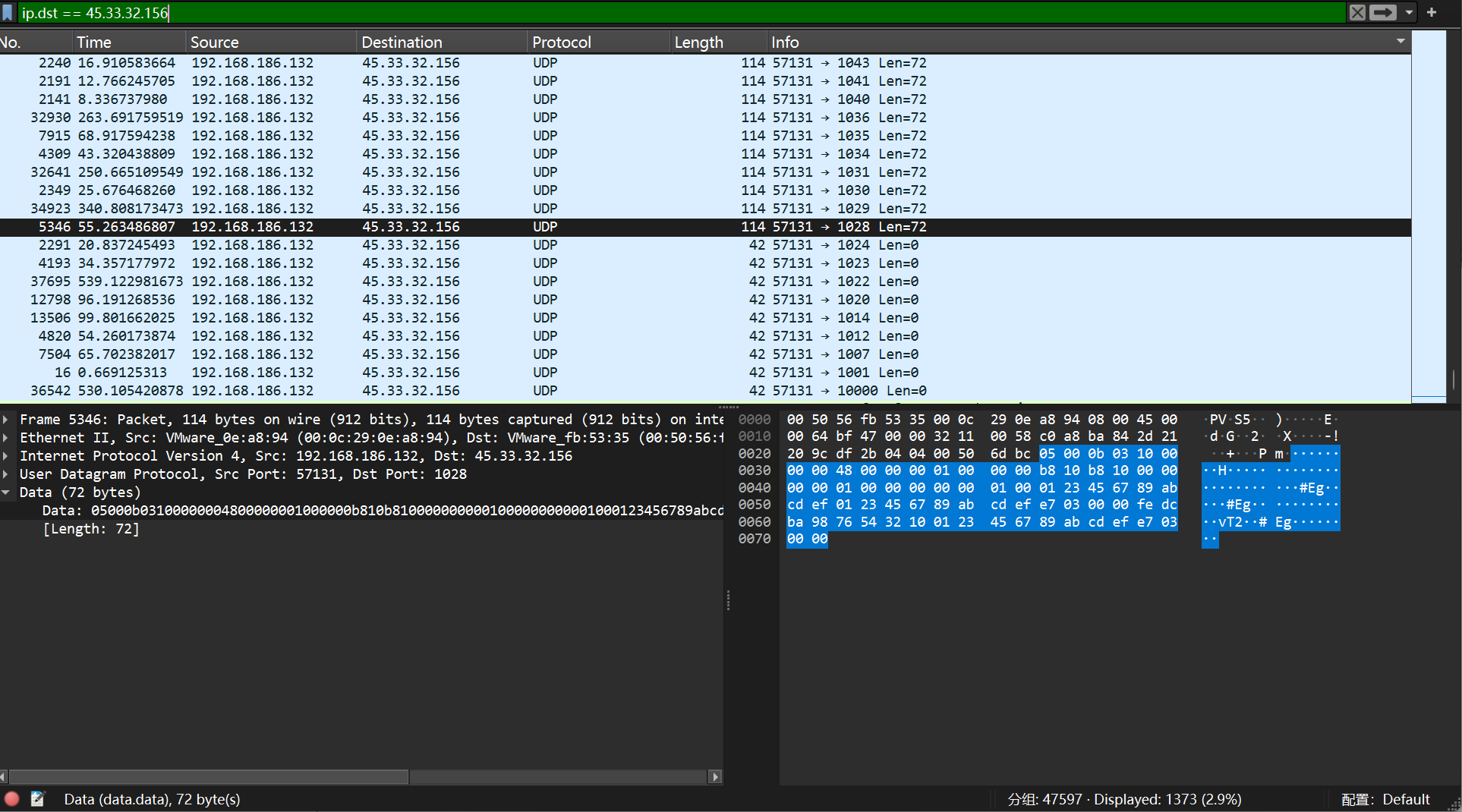1462x812 pixels.
Task: Click the display filter bookmark icon
Action: pyautogui.click(x=8, y=13)
